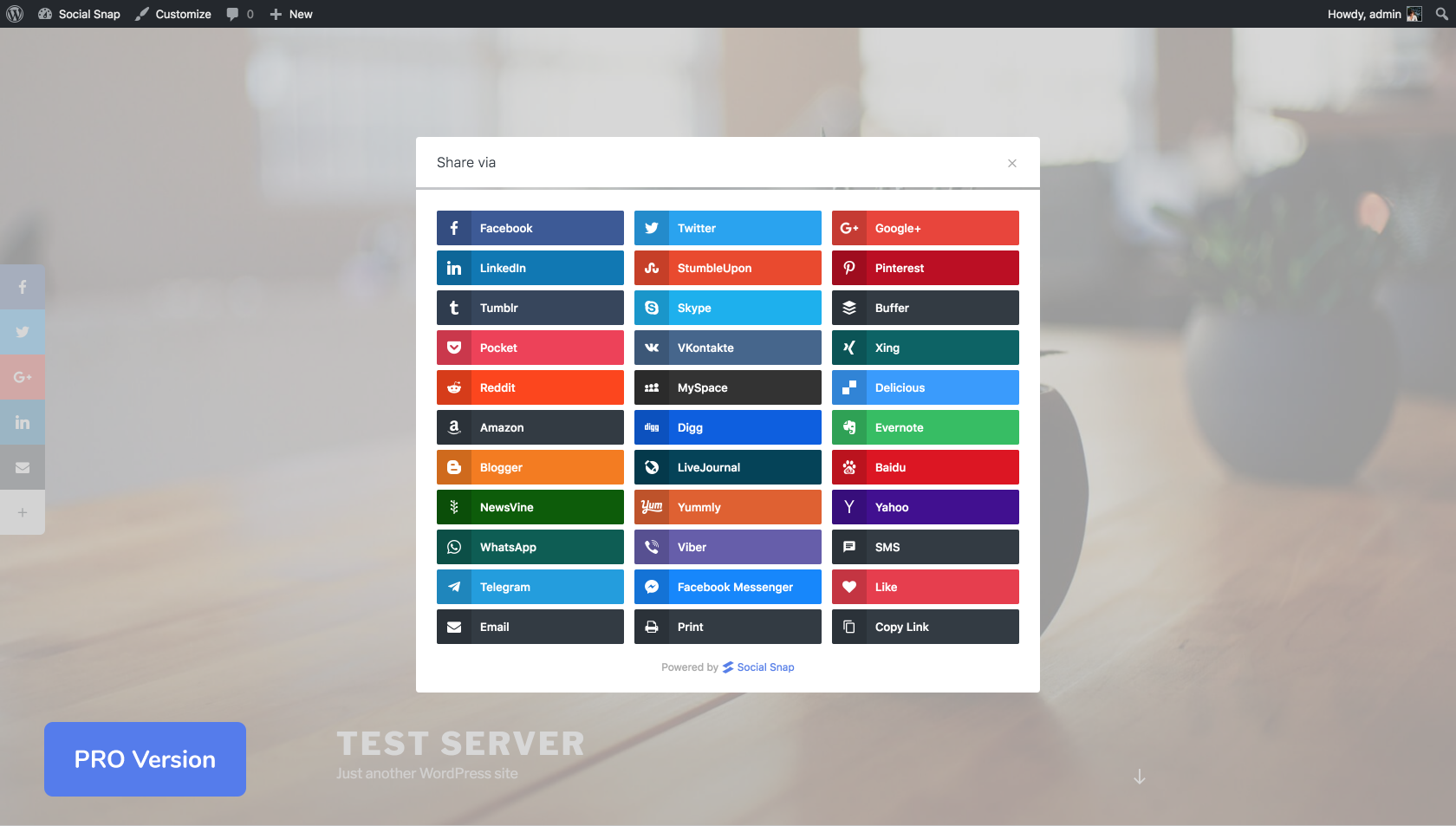Click the VKontakte logo icon
This screenshot has height=826, width=1456.
tap(652, 348)
